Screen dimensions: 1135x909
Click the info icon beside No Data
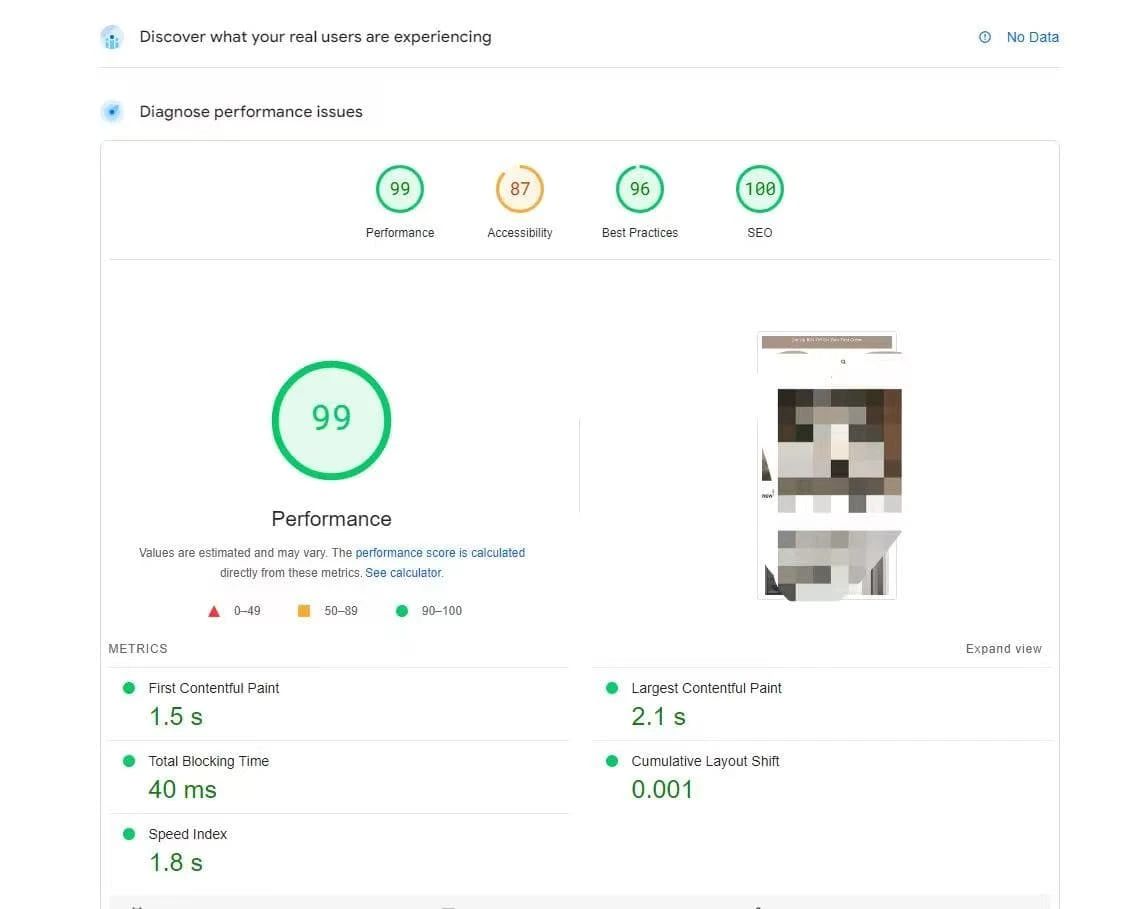(x=985, y=37)
